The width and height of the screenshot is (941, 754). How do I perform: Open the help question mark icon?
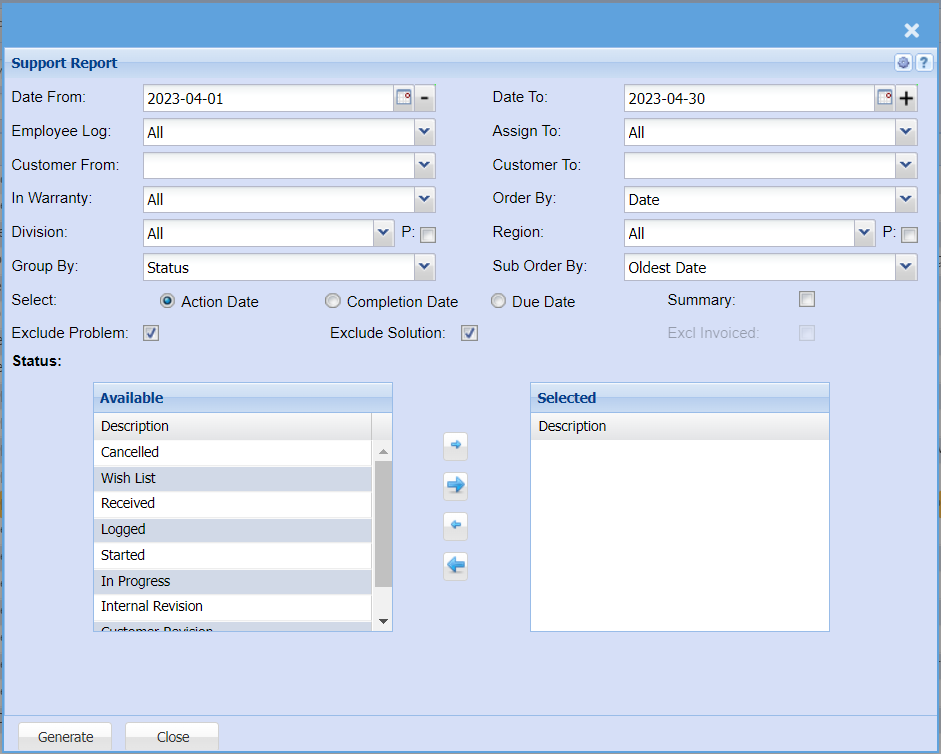(x=924, y=63)
